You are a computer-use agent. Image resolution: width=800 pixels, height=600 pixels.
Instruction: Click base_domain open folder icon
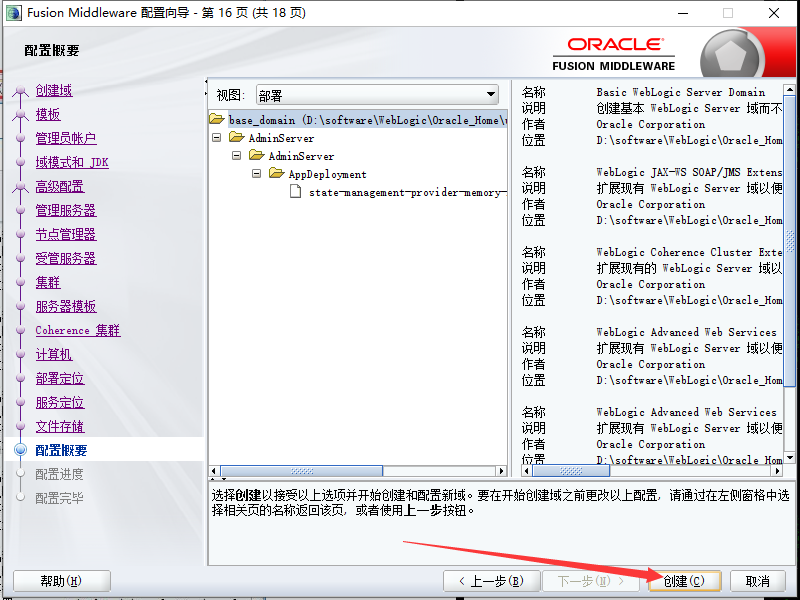pyautogui.click(x=217, y=119)
